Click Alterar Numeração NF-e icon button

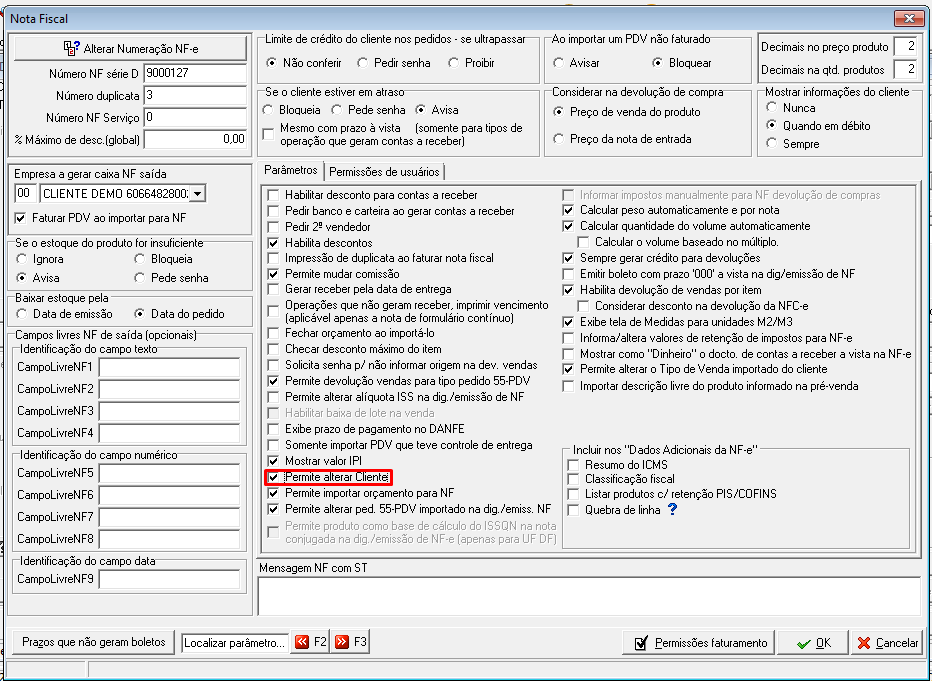pos(130,48)
